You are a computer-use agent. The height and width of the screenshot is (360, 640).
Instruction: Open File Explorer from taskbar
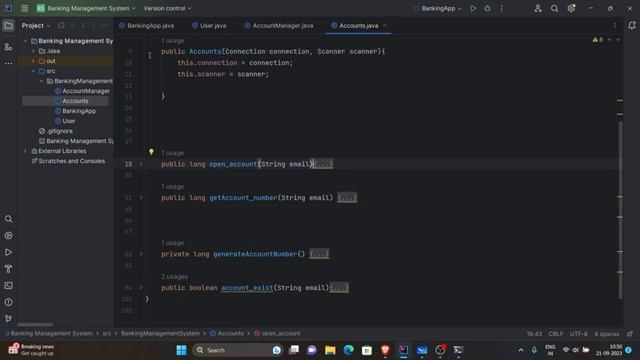coord(330,350)
